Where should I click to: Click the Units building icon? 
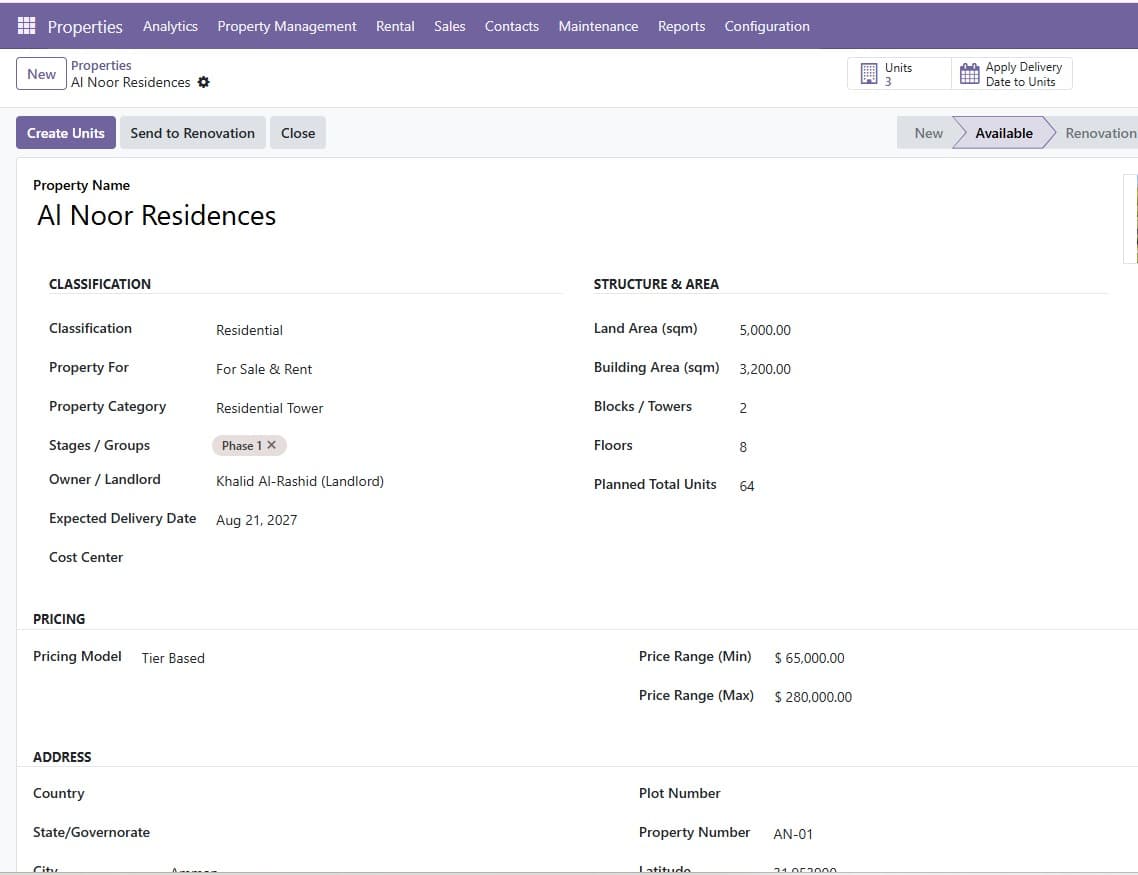point(869,74)
